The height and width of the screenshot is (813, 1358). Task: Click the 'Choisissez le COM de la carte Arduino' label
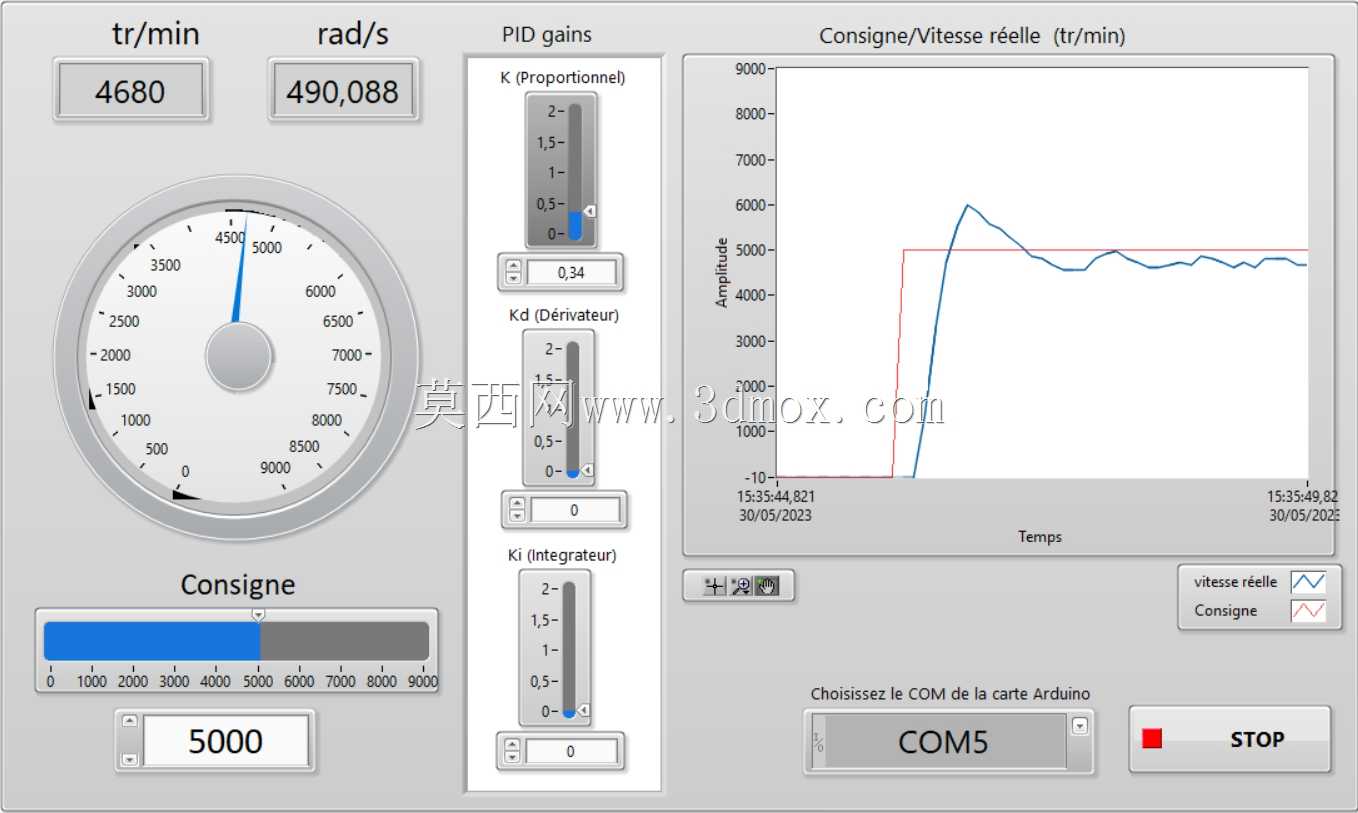950,694
